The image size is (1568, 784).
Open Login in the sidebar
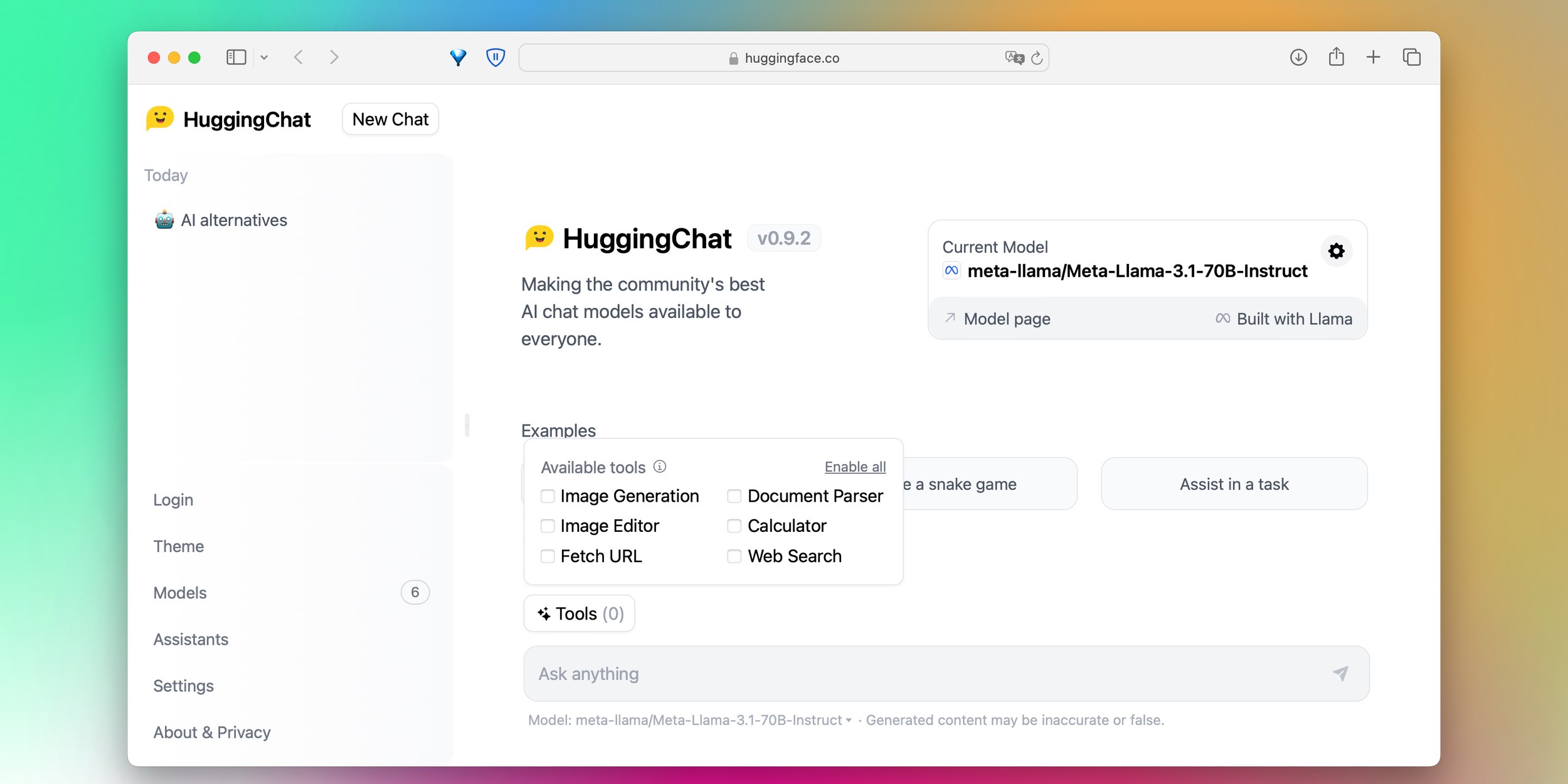(x=173, y=500)
